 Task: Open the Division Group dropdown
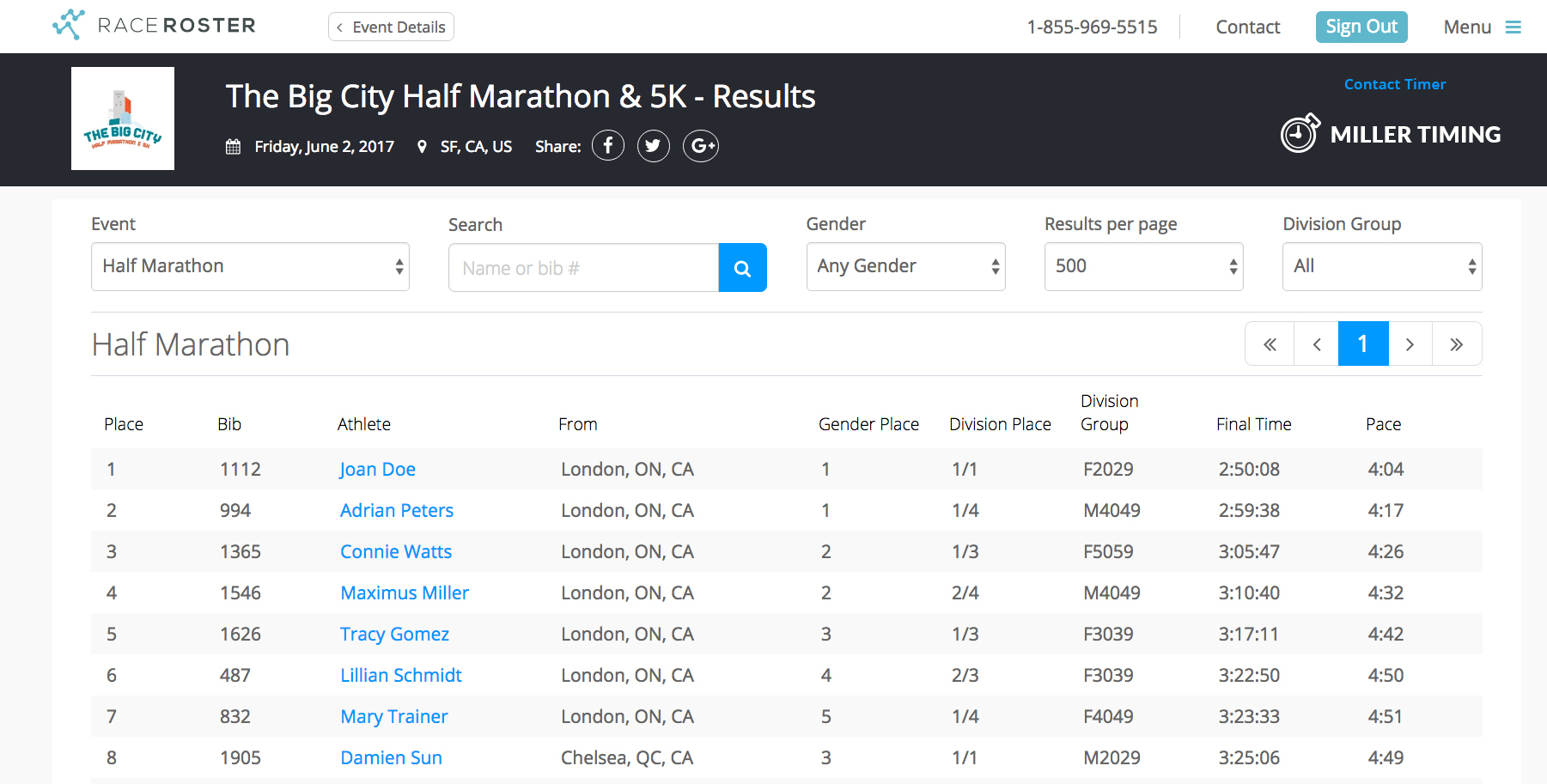(x=1381, y=267)
